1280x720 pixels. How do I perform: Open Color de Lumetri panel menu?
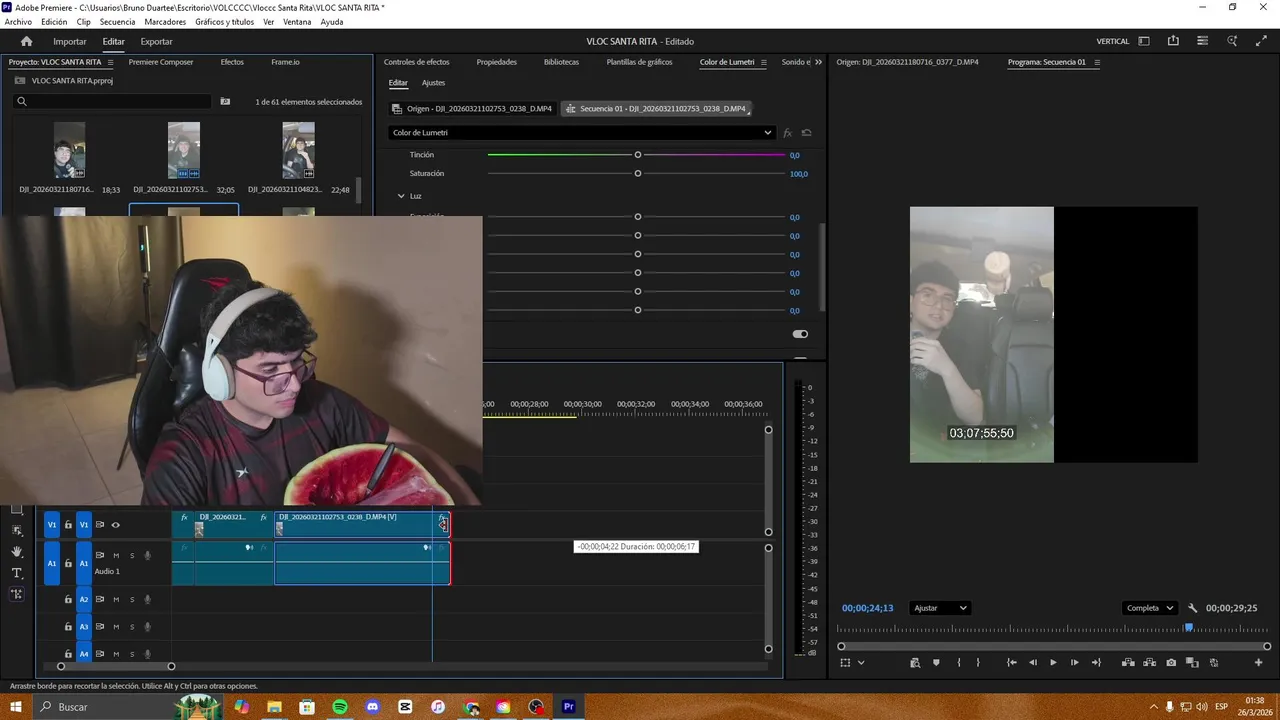[764, 62]
